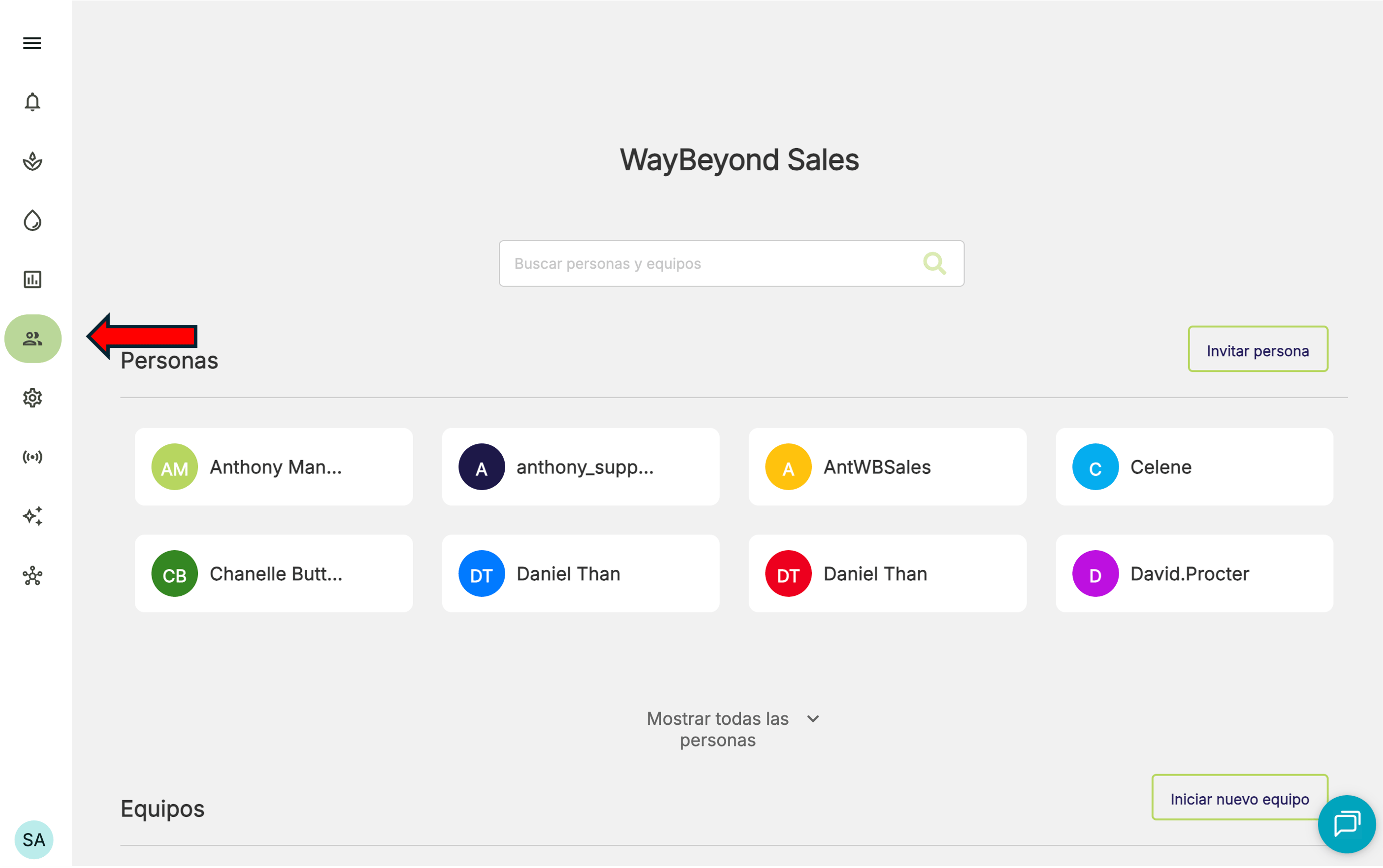Focus the Buscar personas y equipos field
The image size is (1383, 868).
731,264
